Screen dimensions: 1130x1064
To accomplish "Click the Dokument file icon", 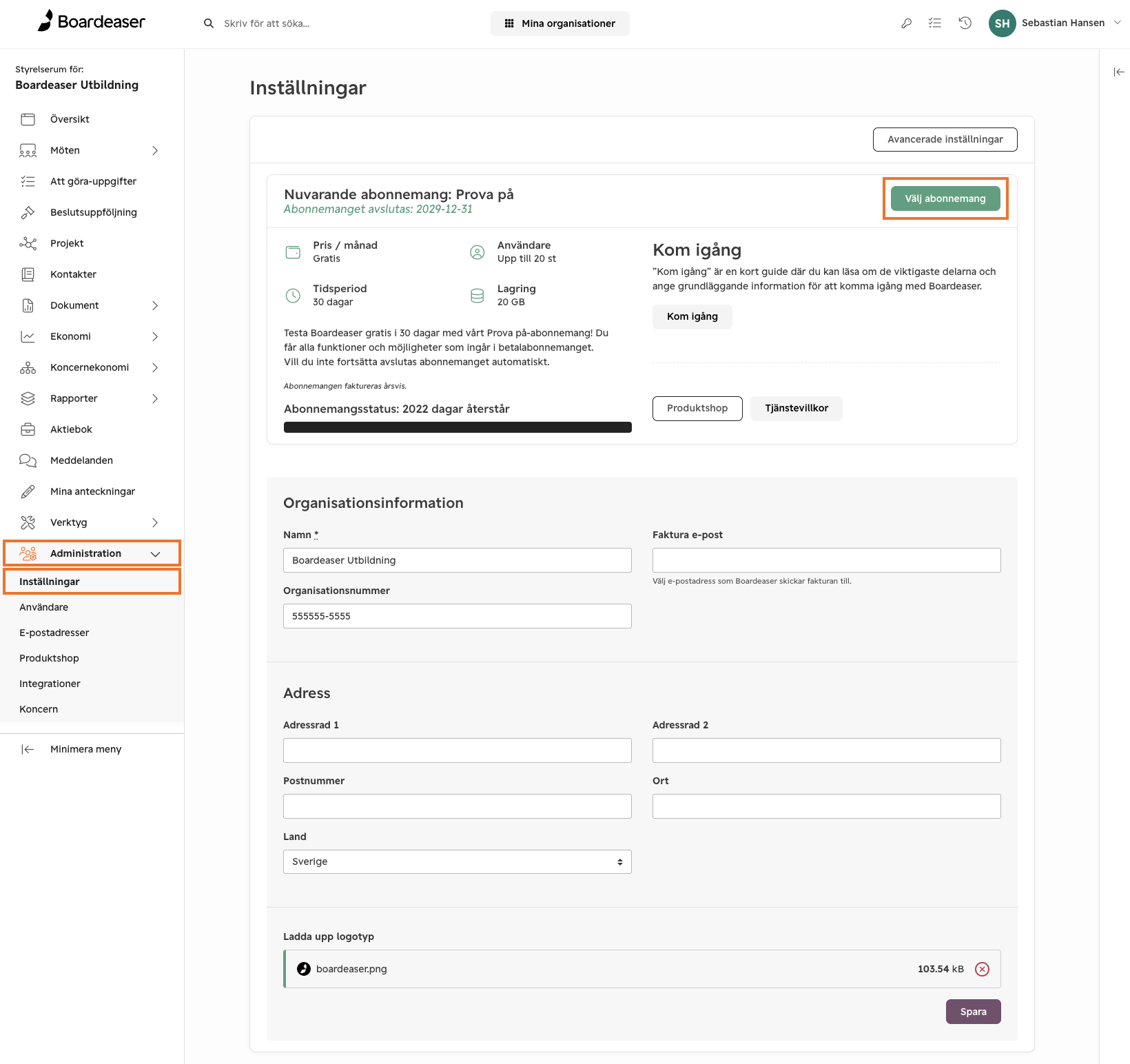I will pyautogui.click(x=28, y=305).
